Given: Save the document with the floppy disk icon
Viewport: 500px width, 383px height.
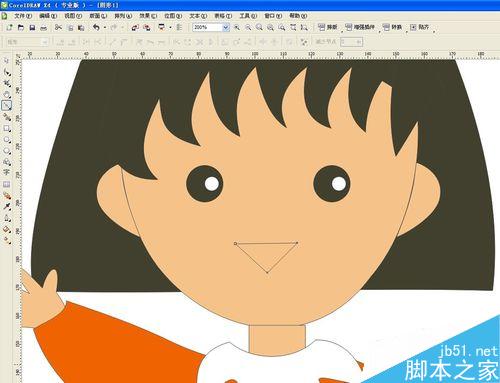Looking at the screenshot, I should tap(32, 27).
